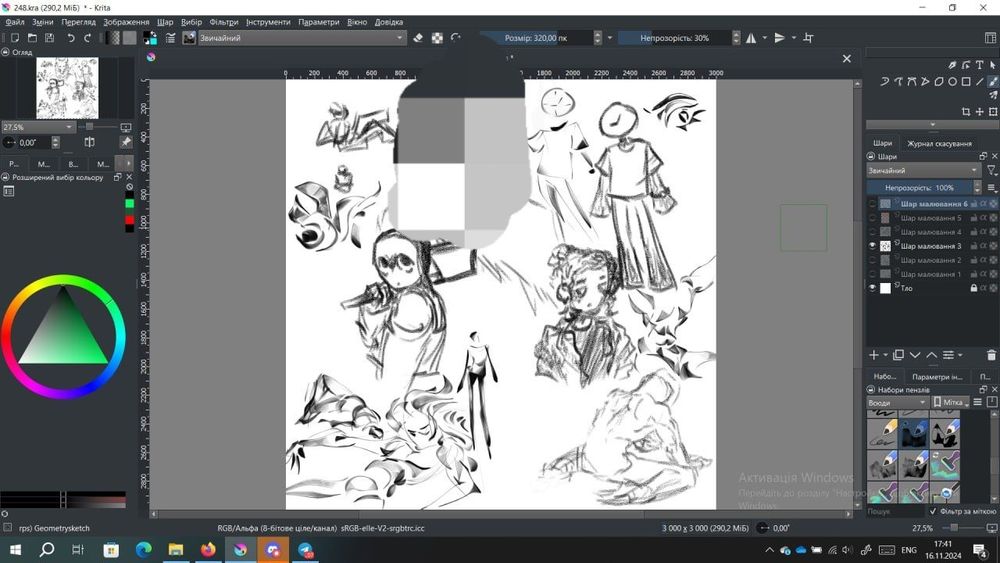The width and height of the screenshot is (1000, 563).
Task: Switch to the Параметри ін... tab
Action: coord(937,376)
